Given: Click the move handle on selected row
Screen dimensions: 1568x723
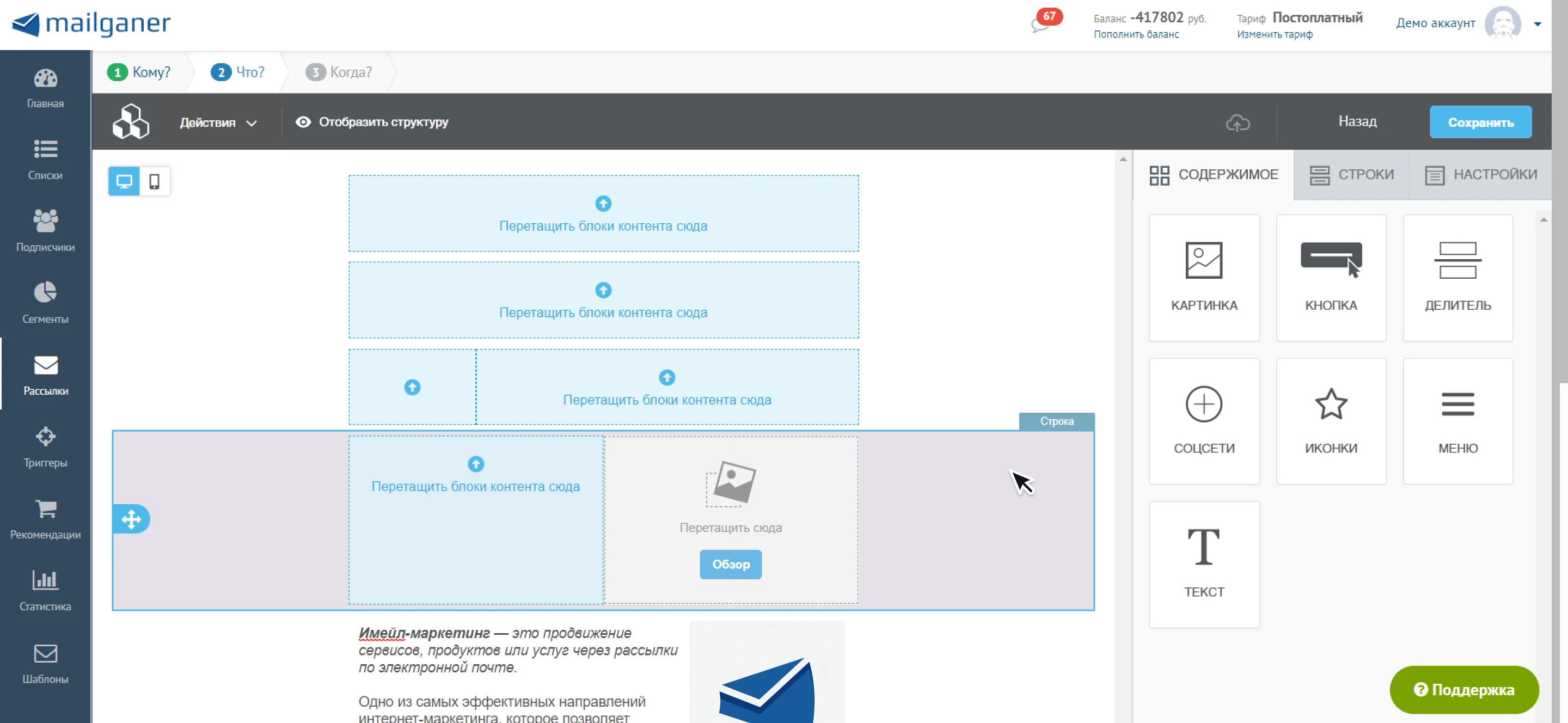Looking at the screenshot, I should click(131, 519).
